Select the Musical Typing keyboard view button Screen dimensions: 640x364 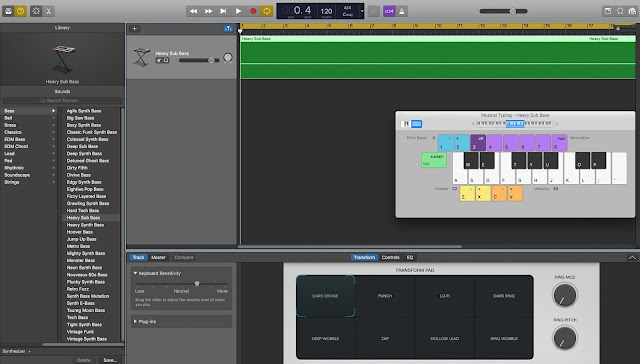(416, 124)
